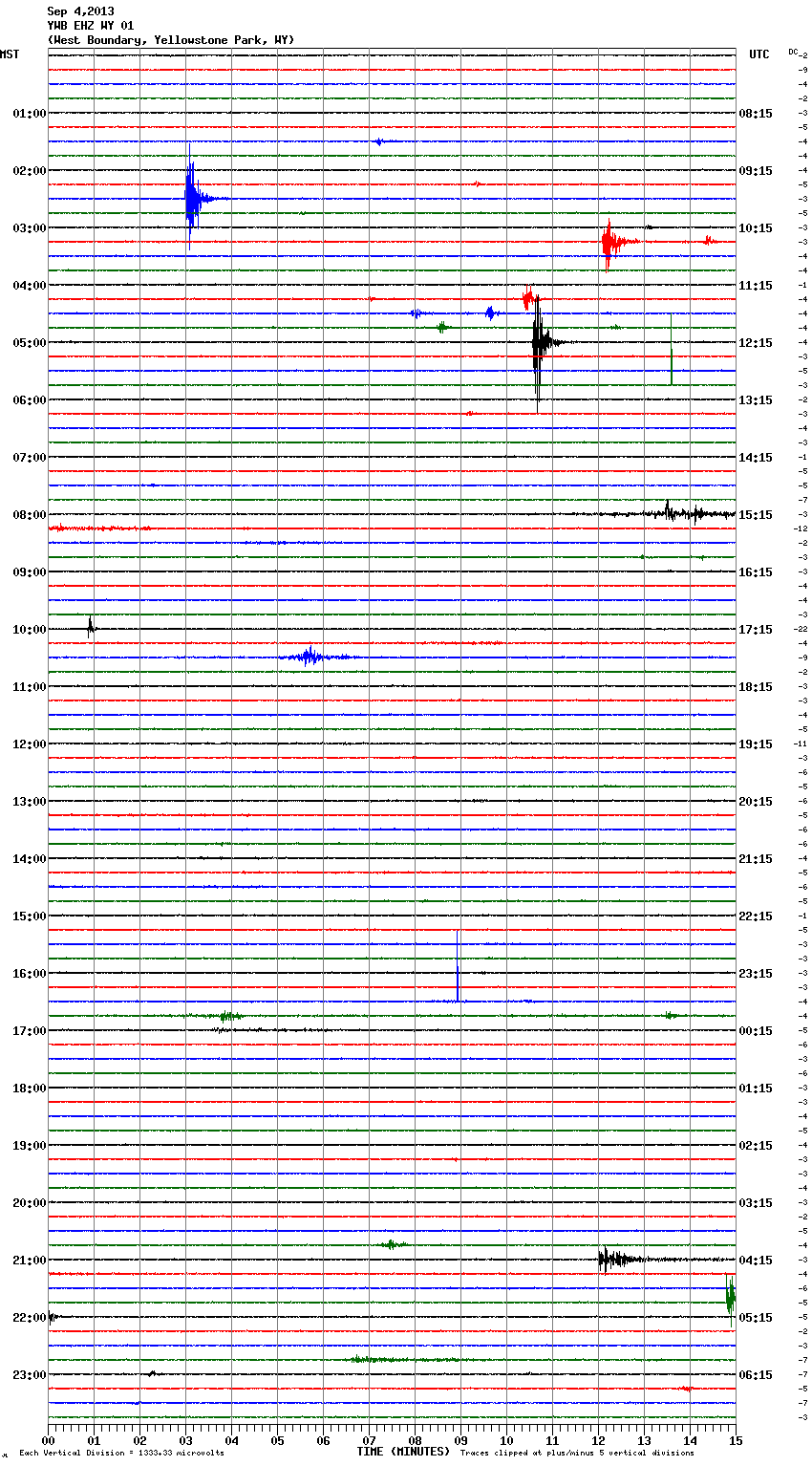Click the 15:15 UTC time label

point(756,514)
